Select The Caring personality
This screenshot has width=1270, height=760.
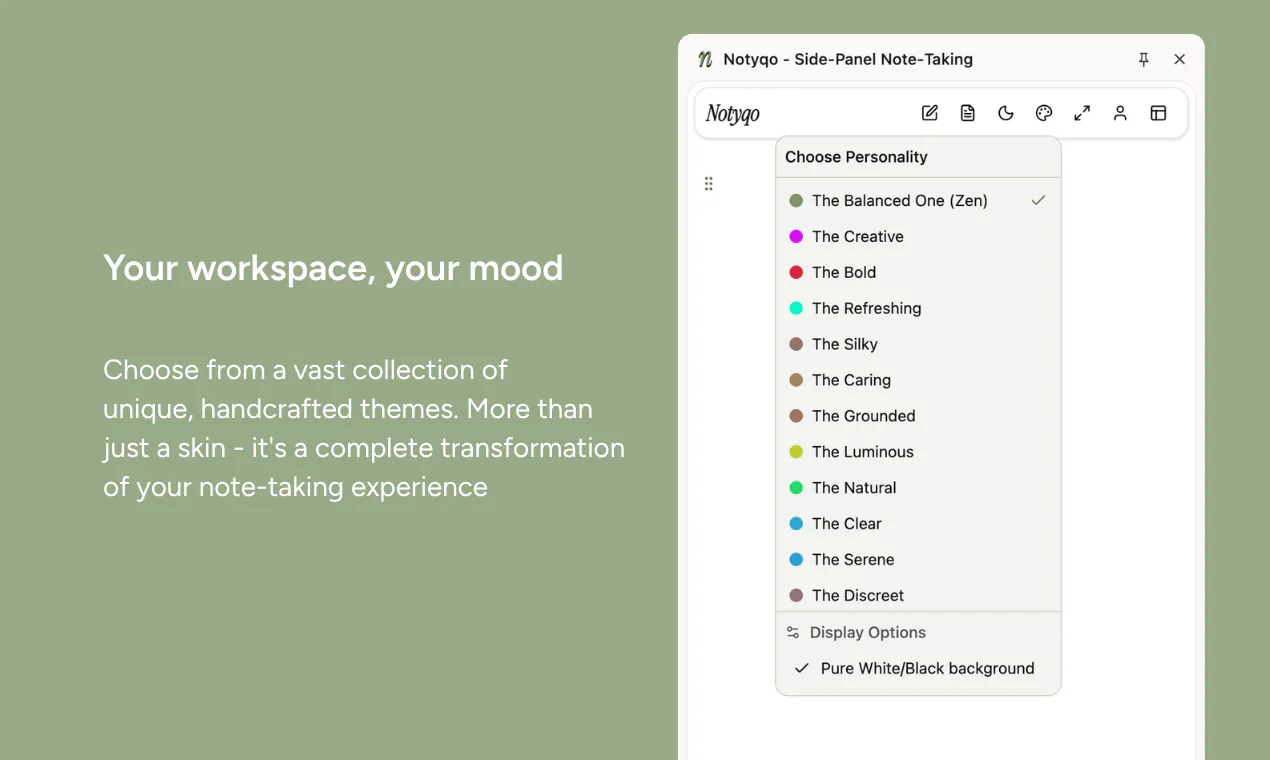918,380
